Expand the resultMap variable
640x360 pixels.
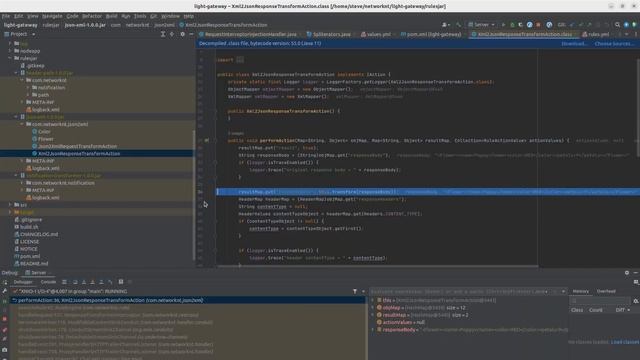click(373, 315)
